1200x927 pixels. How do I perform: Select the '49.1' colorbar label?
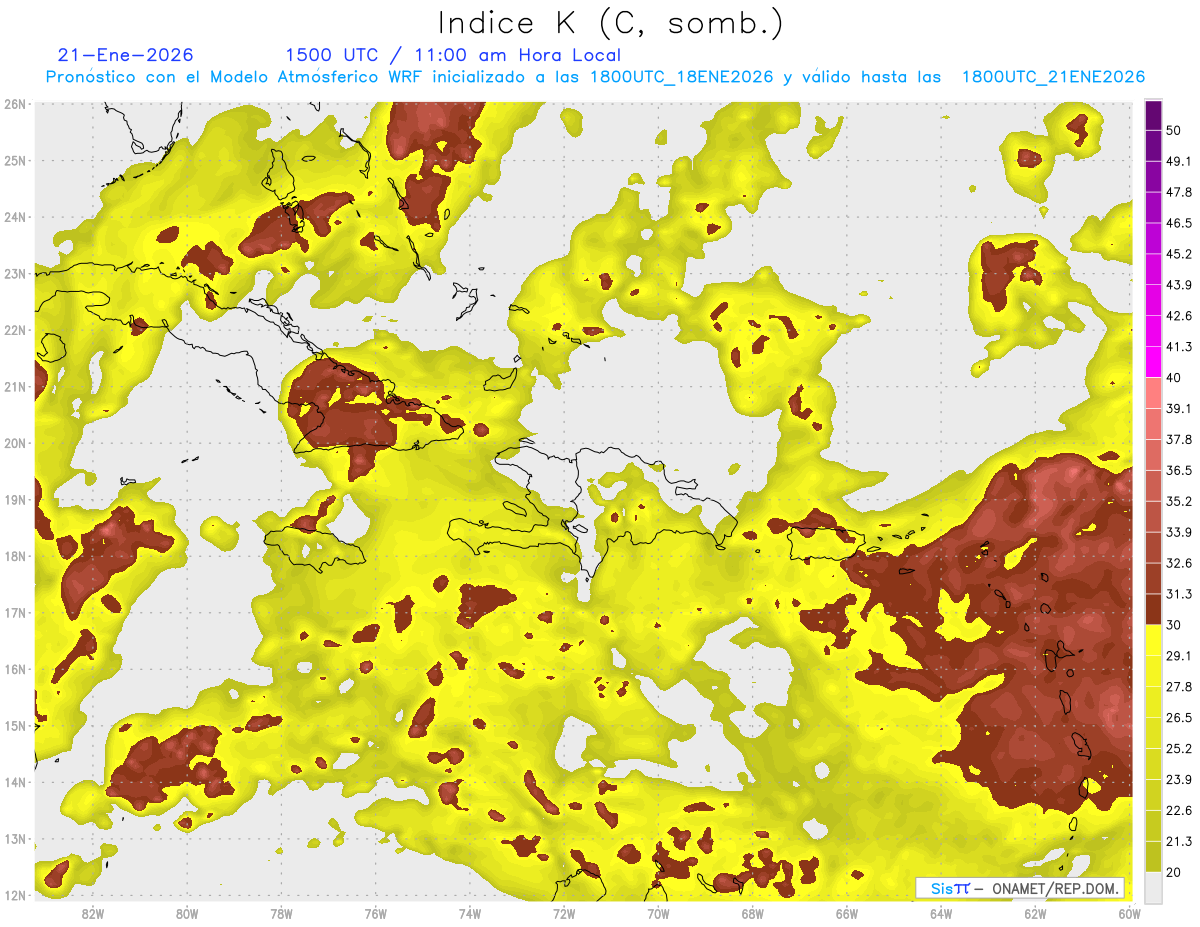(1179, 161)
